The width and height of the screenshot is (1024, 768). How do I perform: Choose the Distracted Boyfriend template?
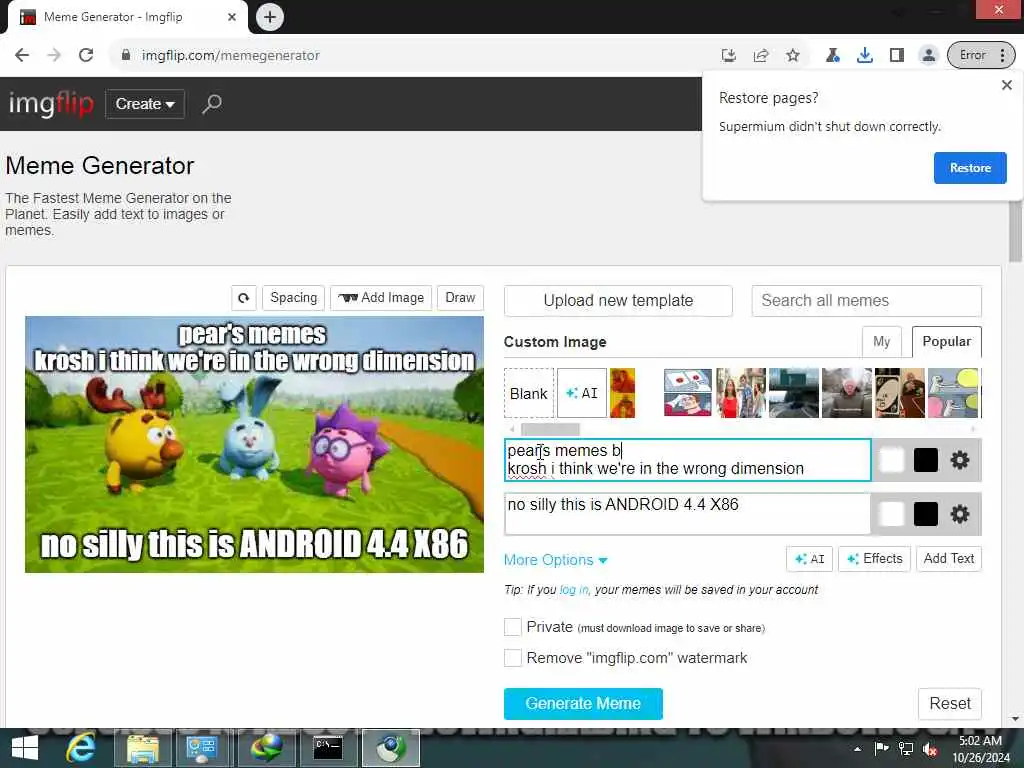click(x=741, y=393)
